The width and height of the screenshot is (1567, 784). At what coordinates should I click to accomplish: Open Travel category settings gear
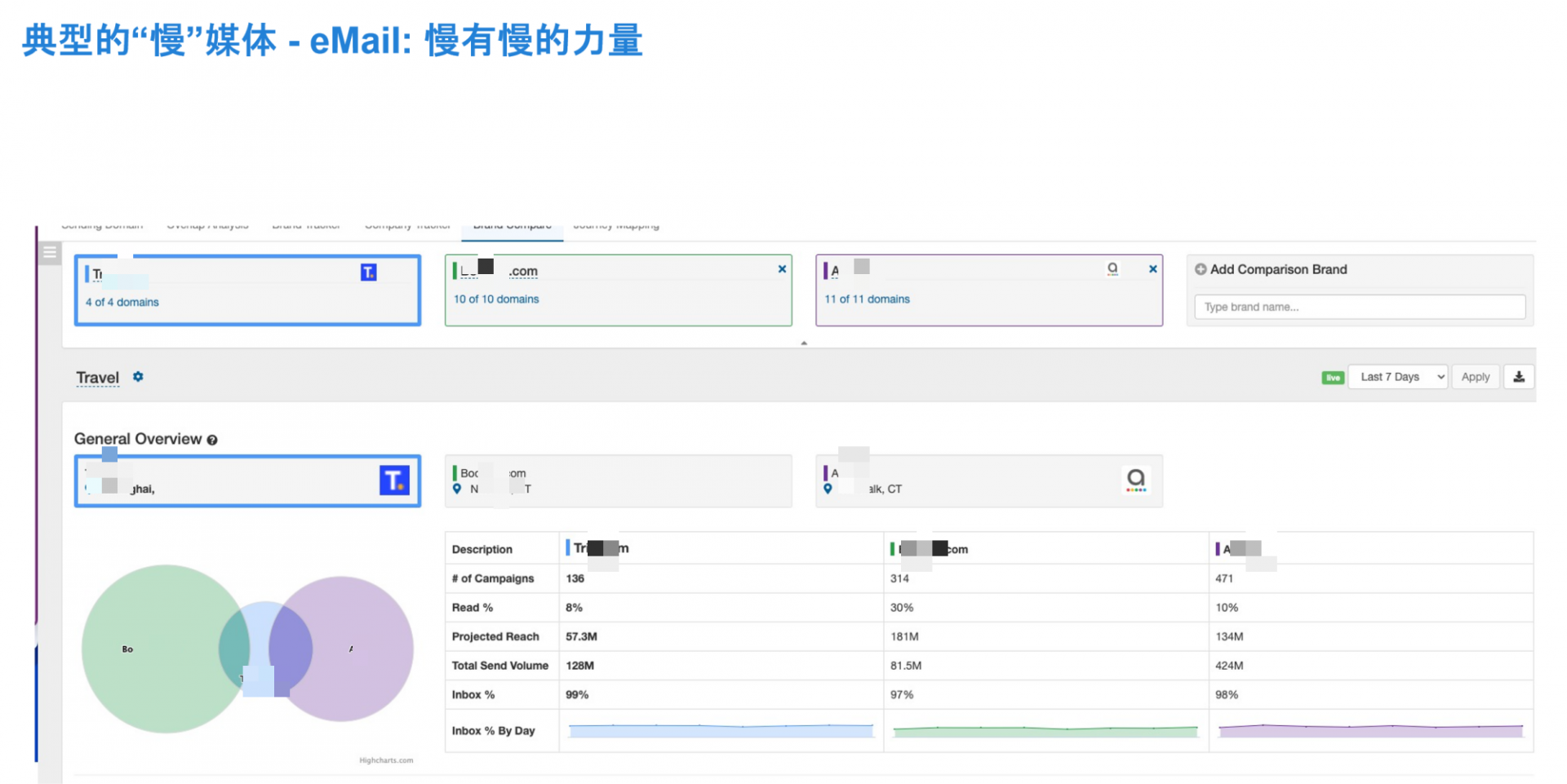pyautogui.click(x=138, y=377)
